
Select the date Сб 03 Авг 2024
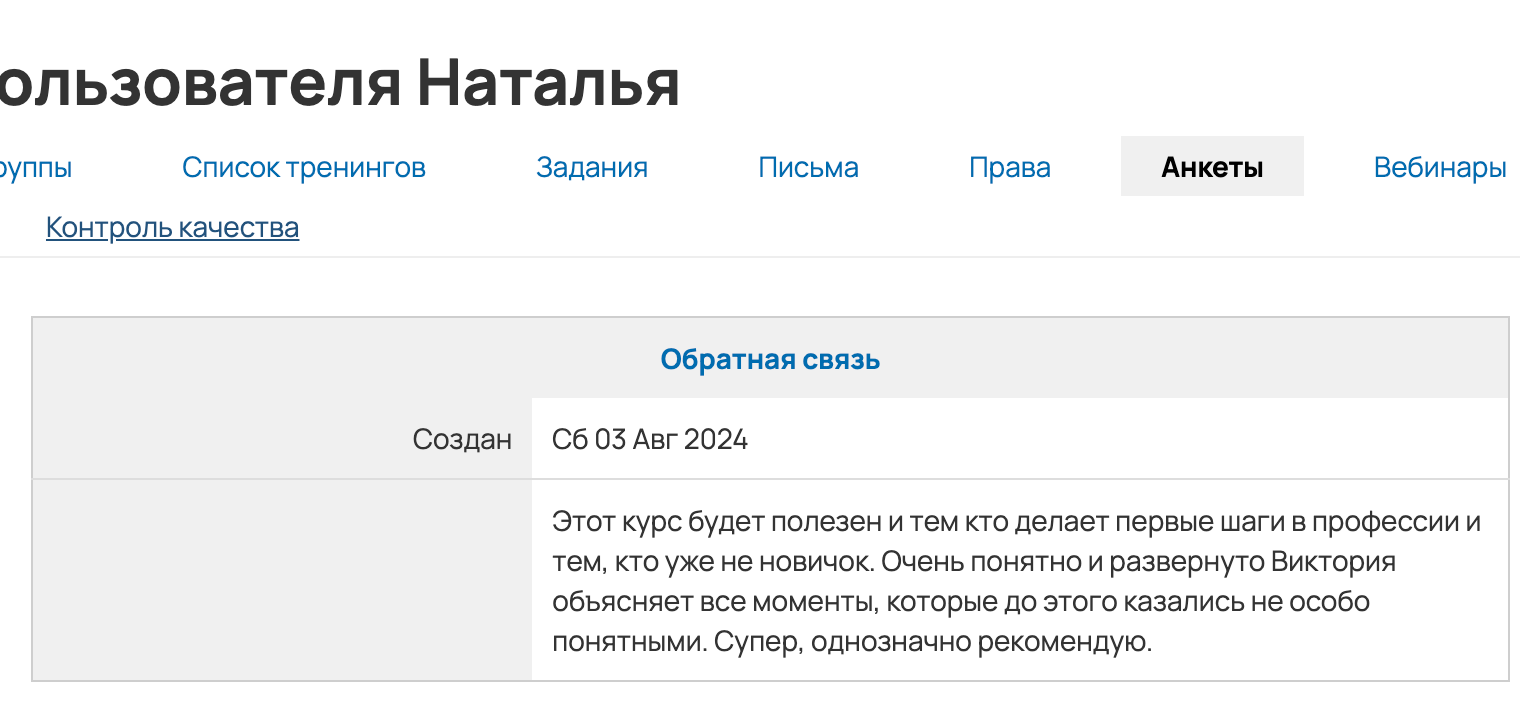click(x=650, y=438)
